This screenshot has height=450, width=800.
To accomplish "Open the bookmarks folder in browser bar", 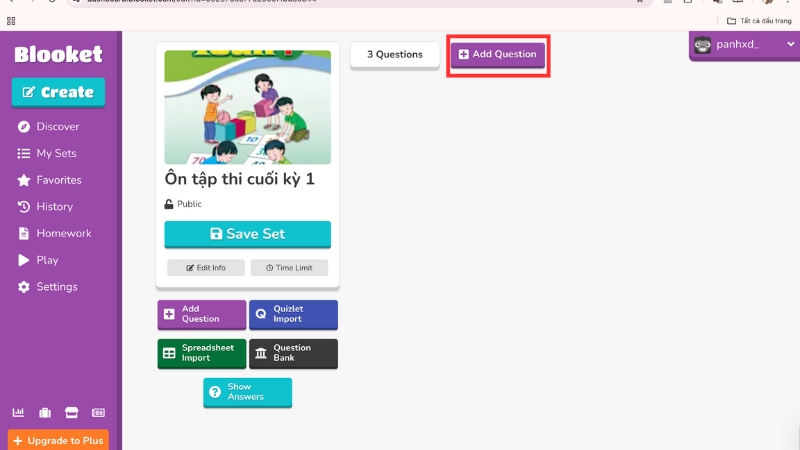I will [x=759, y=20].
